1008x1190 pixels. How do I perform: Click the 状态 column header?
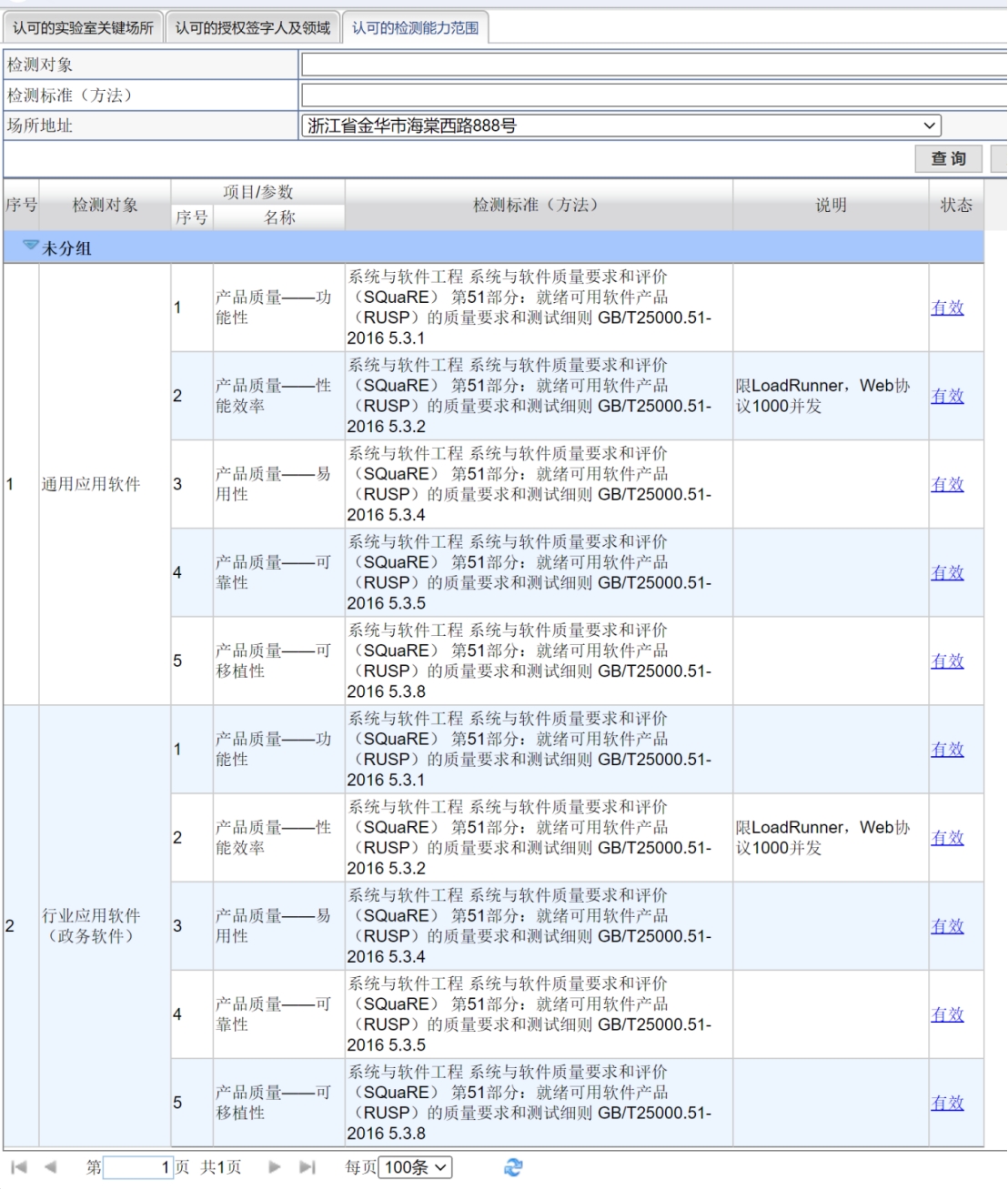point(956,205)
